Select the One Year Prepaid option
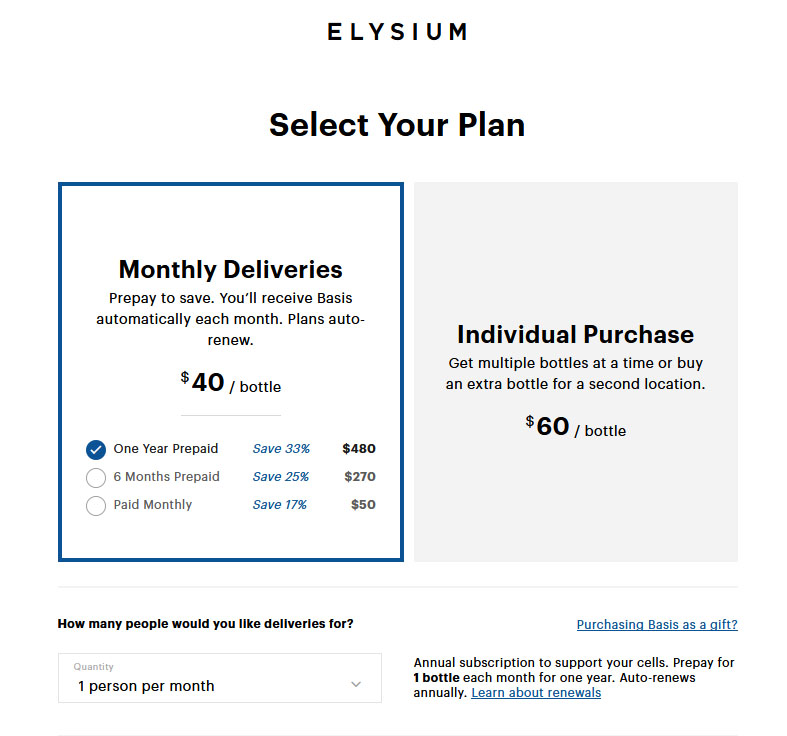Viewport: 787px width, 736px height. click(96, 450)
